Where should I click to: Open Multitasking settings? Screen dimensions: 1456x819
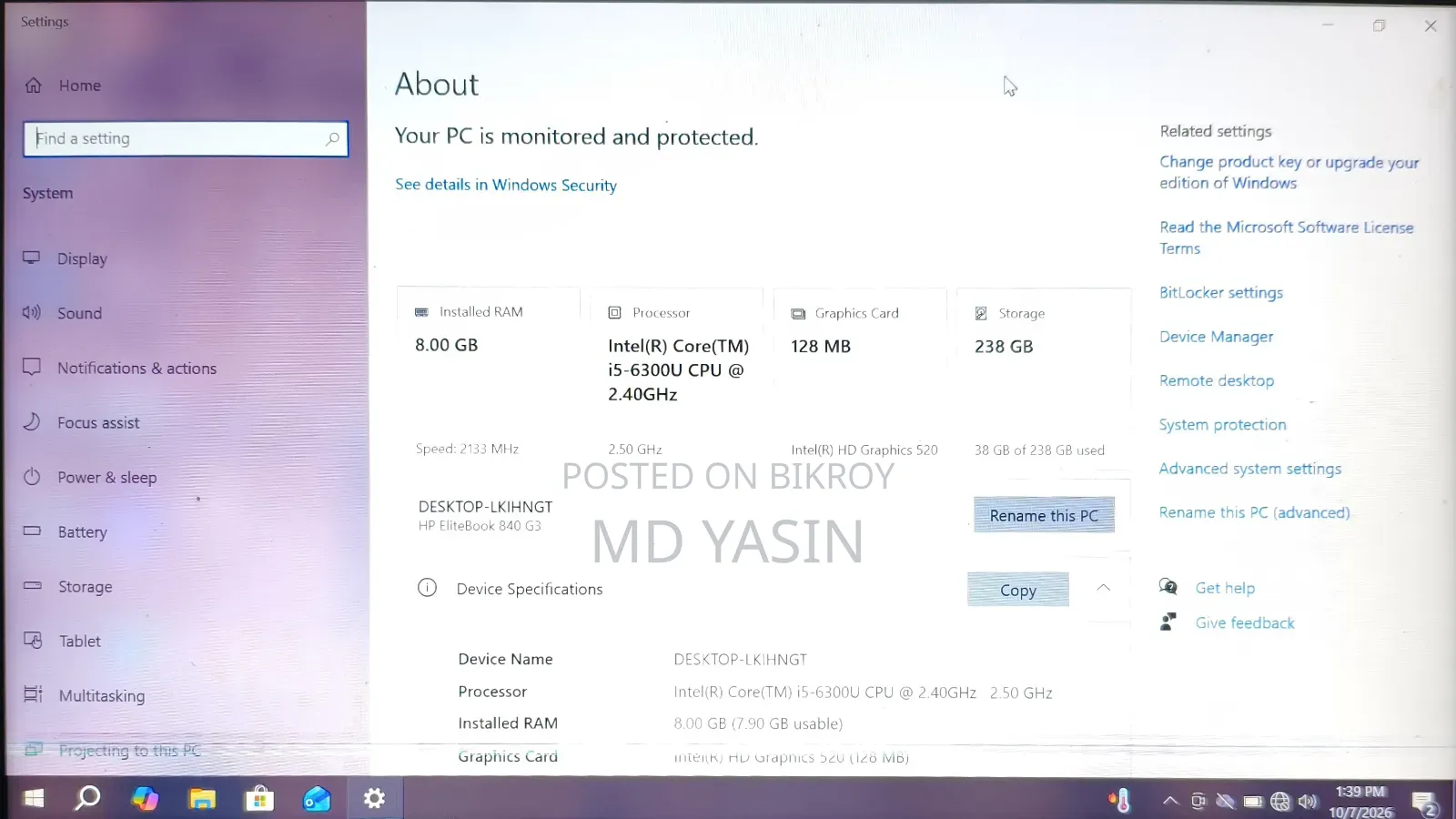(x=101, y=695)
